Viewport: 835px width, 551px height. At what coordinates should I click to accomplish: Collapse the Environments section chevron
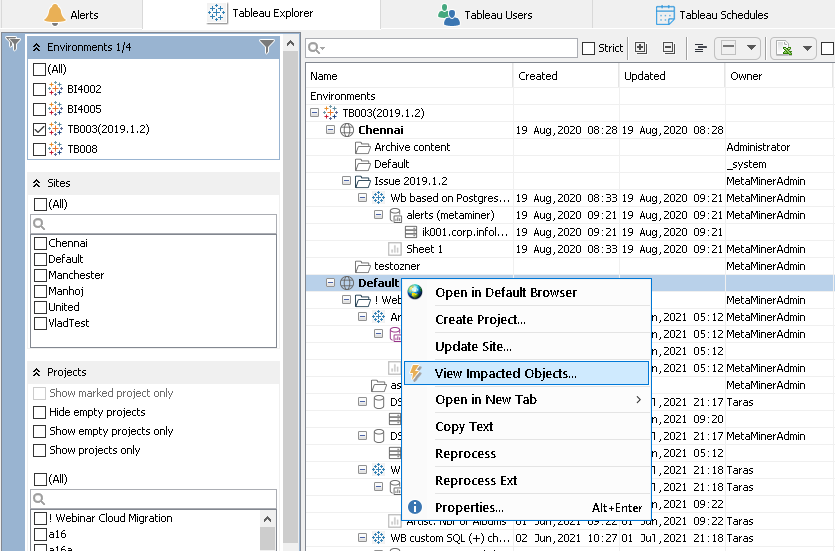pos(36,47)
